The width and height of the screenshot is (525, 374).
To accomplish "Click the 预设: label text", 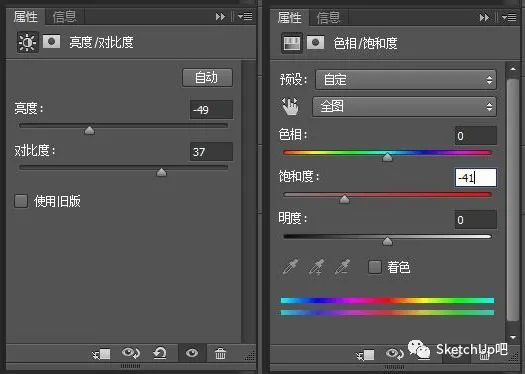I will (293, 80).
